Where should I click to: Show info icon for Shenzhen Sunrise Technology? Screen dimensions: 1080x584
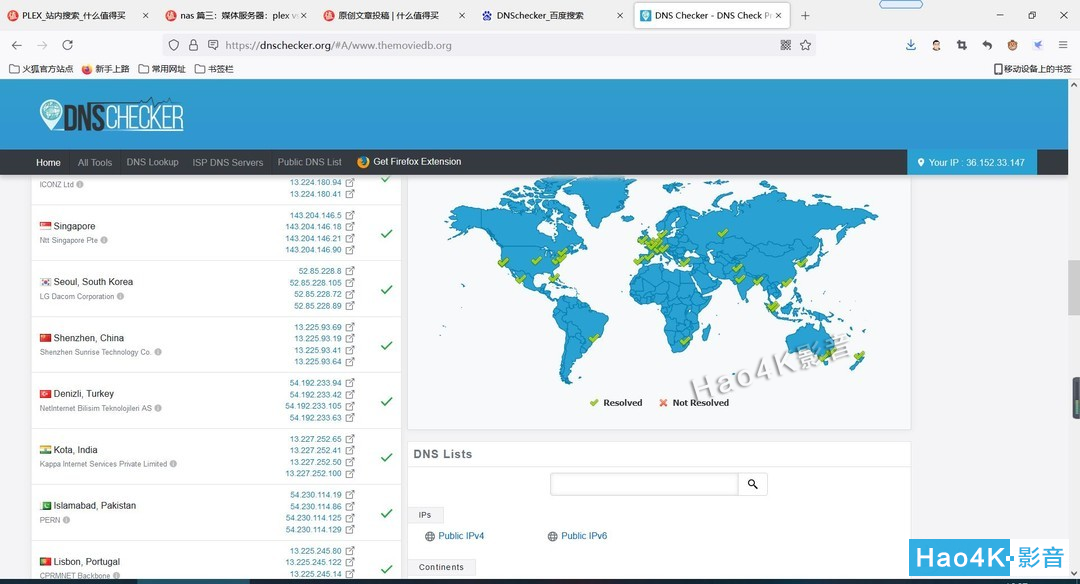click(x=158, y=352)
